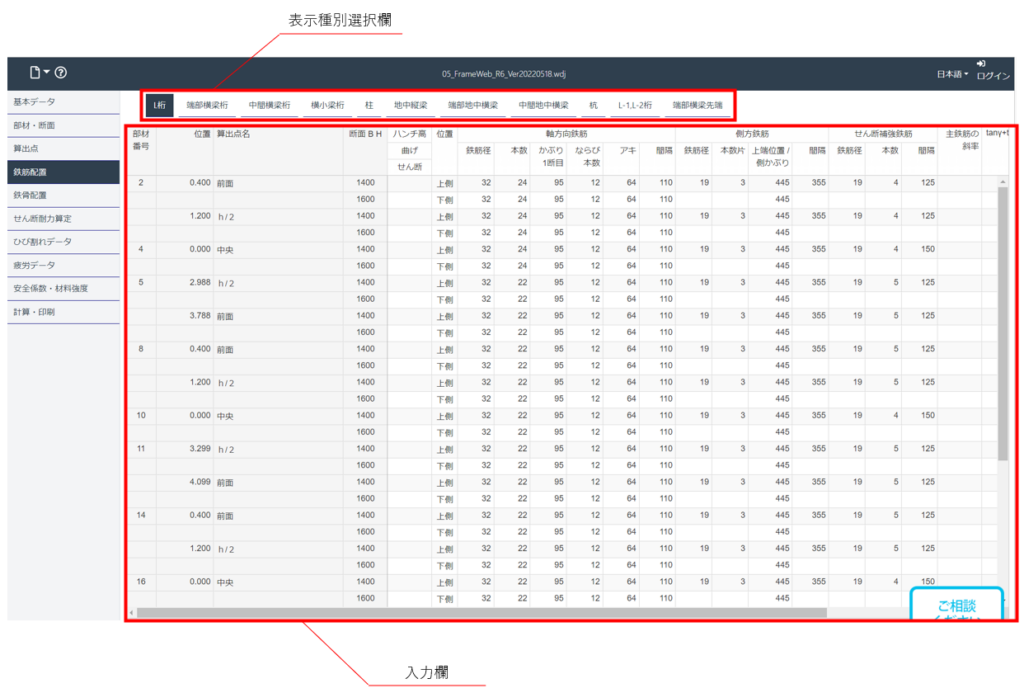Go to せん断耐力算定 in the sidebar

pyautogui.click(x=63, y=219)
